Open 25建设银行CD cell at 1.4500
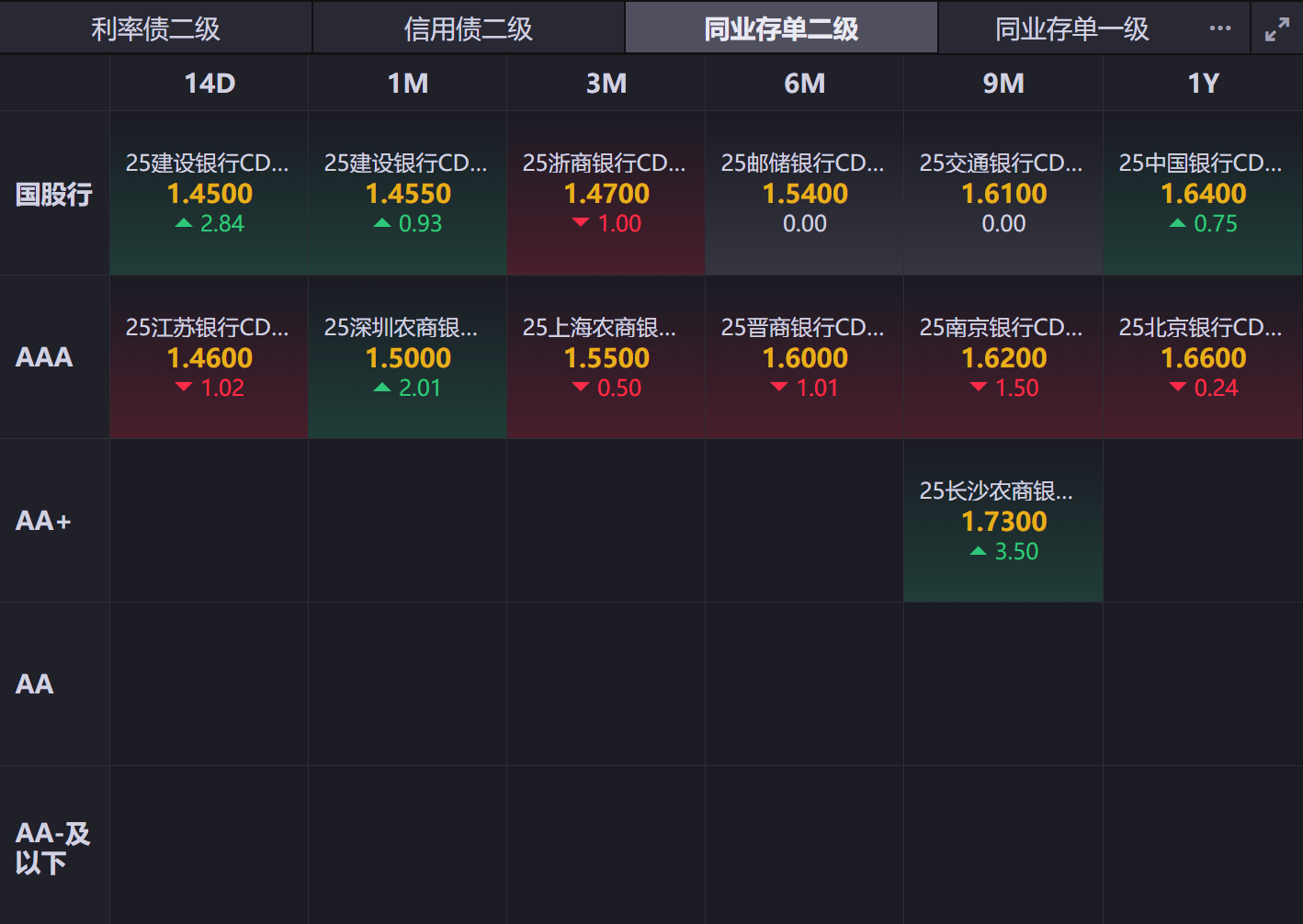The image size is (1303, 924). (x=210, y=194)
